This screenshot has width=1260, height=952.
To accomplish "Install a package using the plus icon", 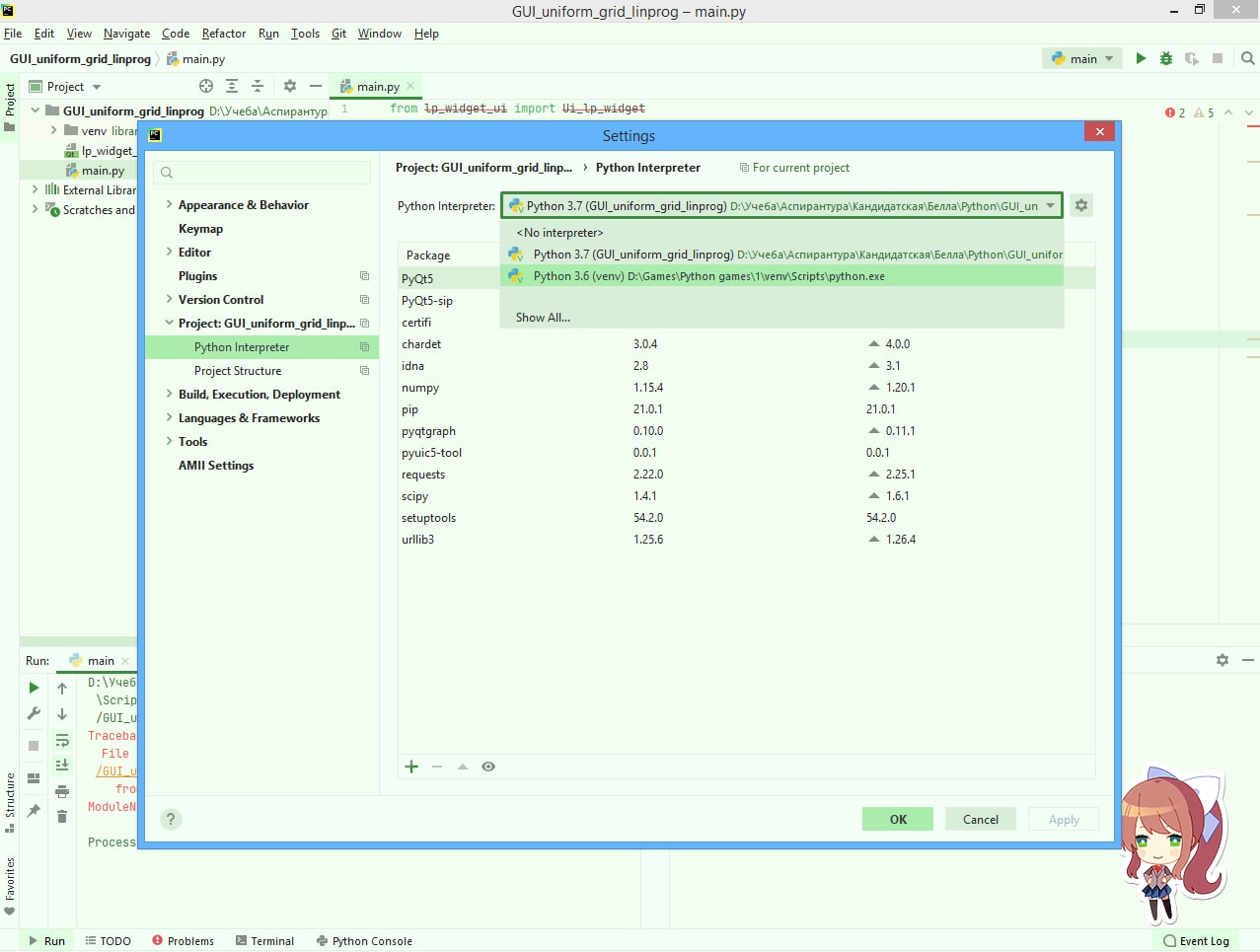I will [411, 767].
